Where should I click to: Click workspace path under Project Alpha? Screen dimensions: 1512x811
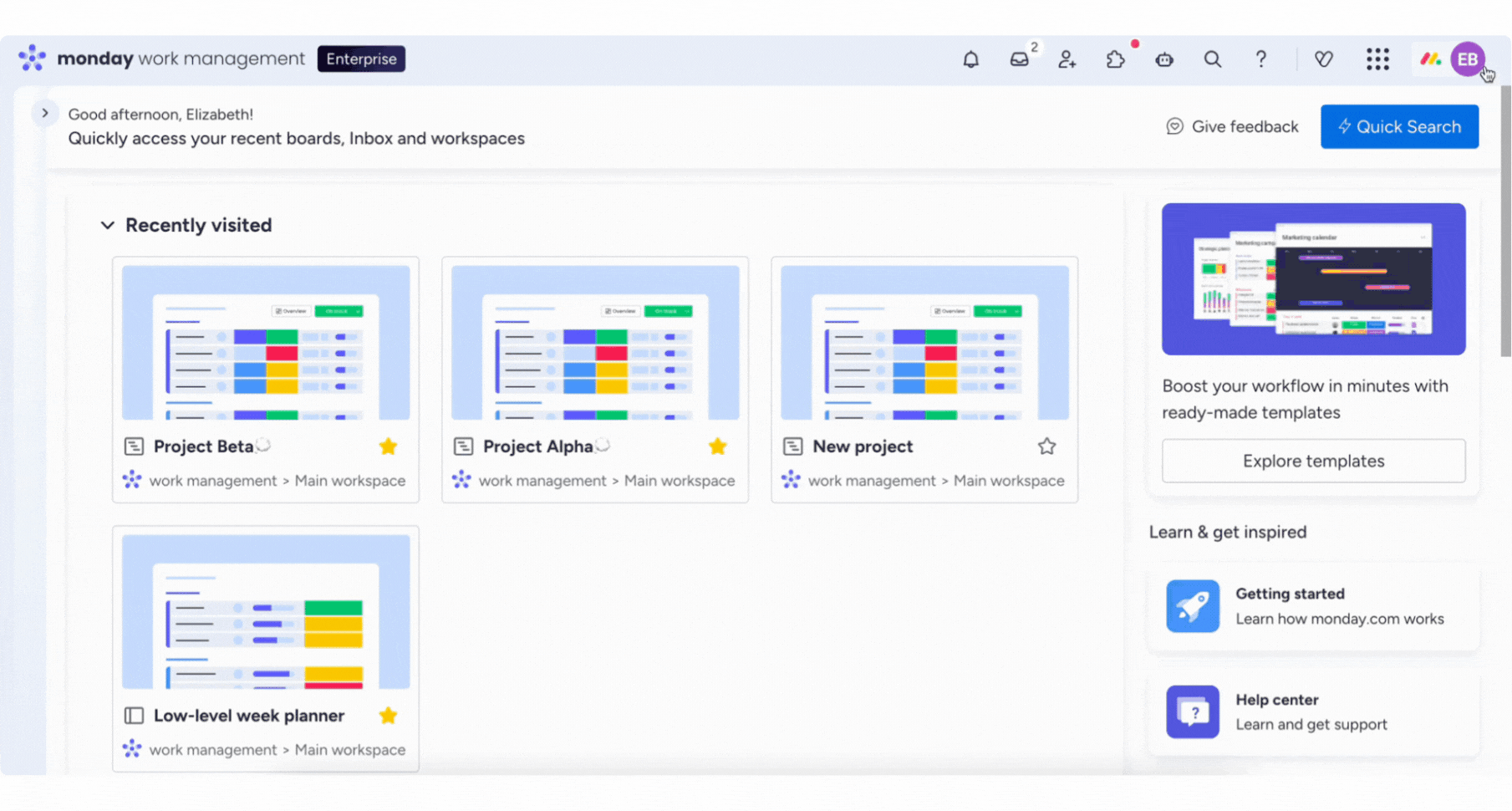[x=607, y=481]
